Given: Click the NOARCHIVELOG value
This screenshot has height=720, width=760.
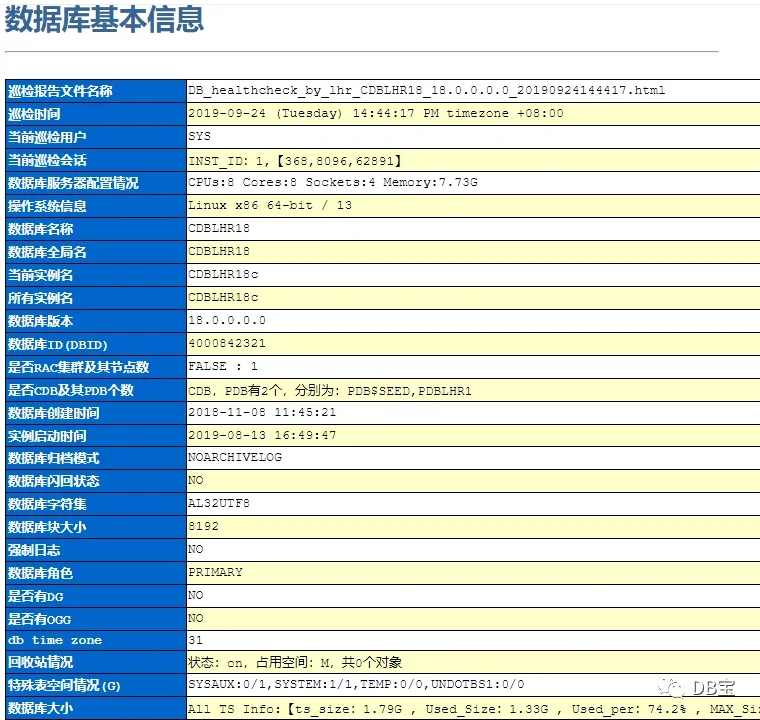Looking at the screenshot, I should (235, 457).
